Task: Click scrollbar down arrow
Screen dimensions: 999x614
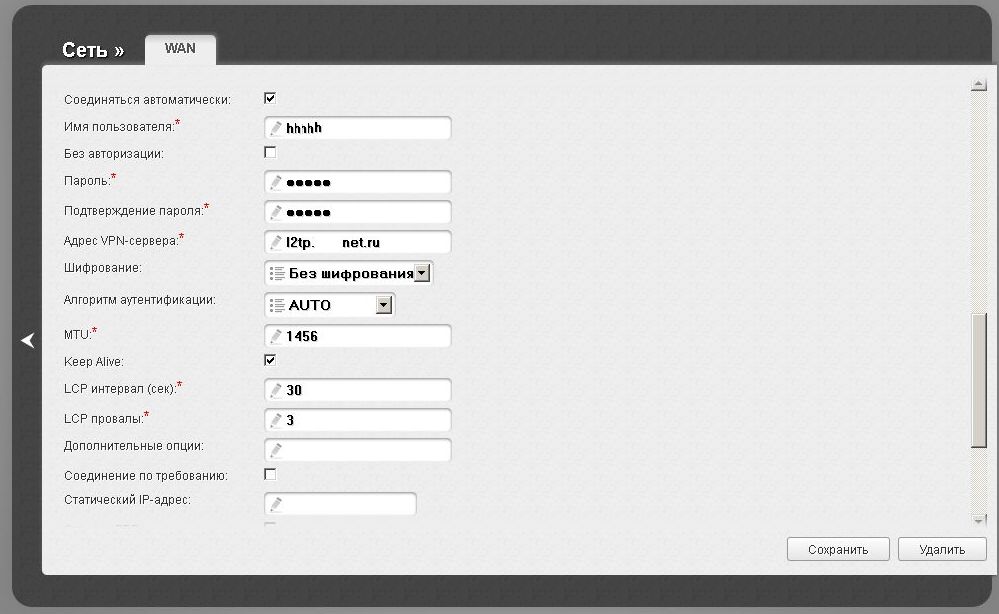Action: point(979,520)
